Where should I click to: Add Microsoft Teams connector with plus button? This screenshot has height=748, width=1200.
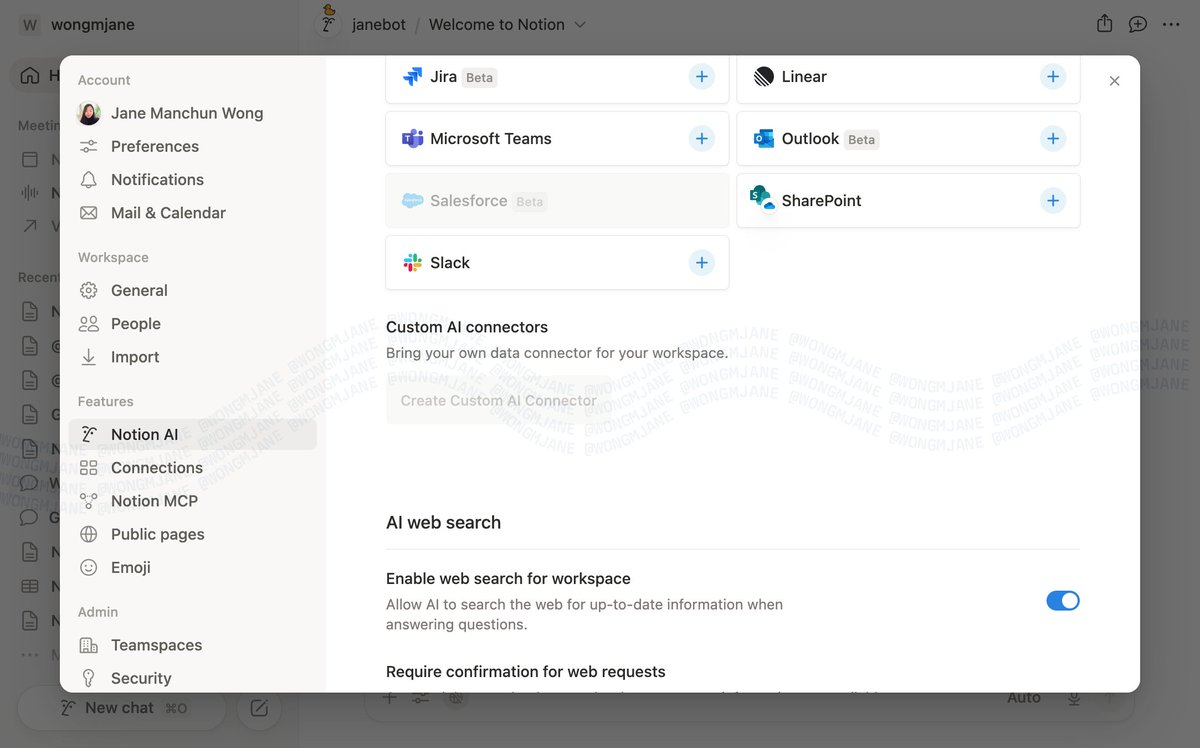pyautogui.click(x=702, y=139)
